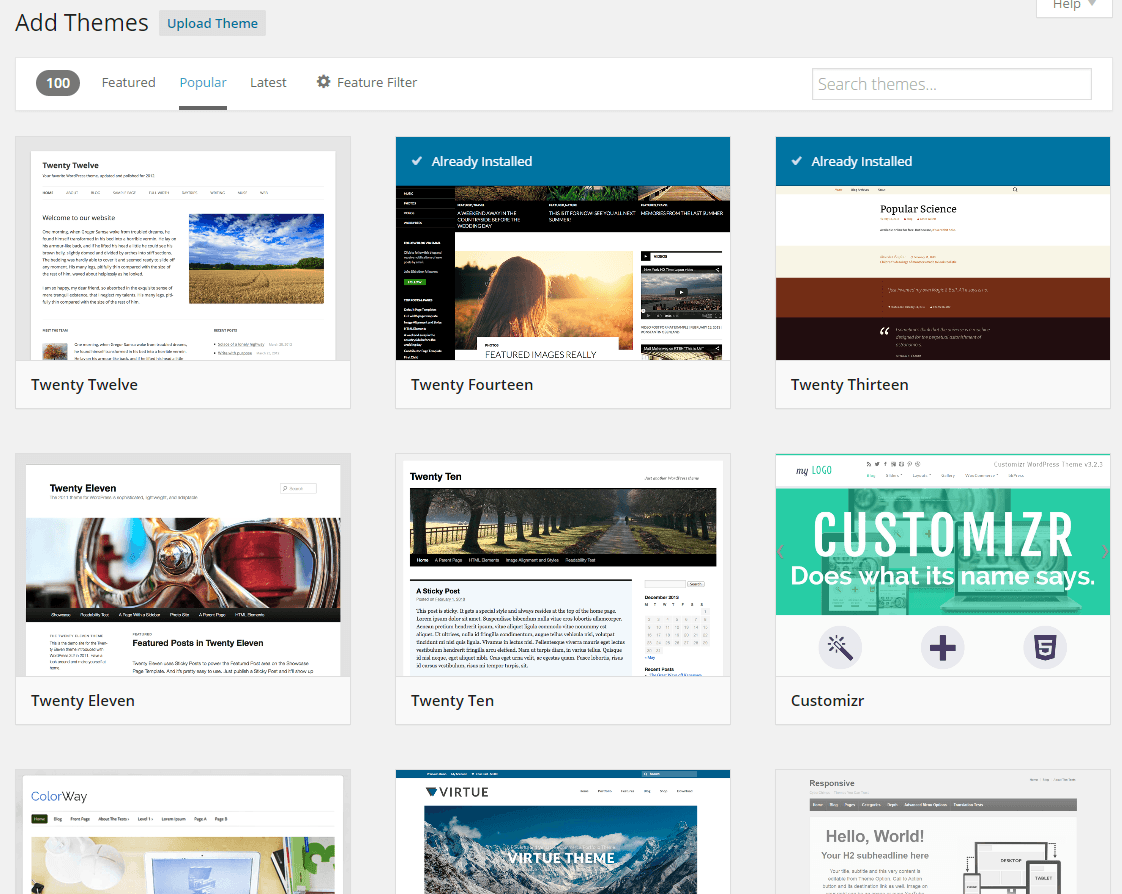Preview the Customizr theme thumbnail

(x=943, y=565)
